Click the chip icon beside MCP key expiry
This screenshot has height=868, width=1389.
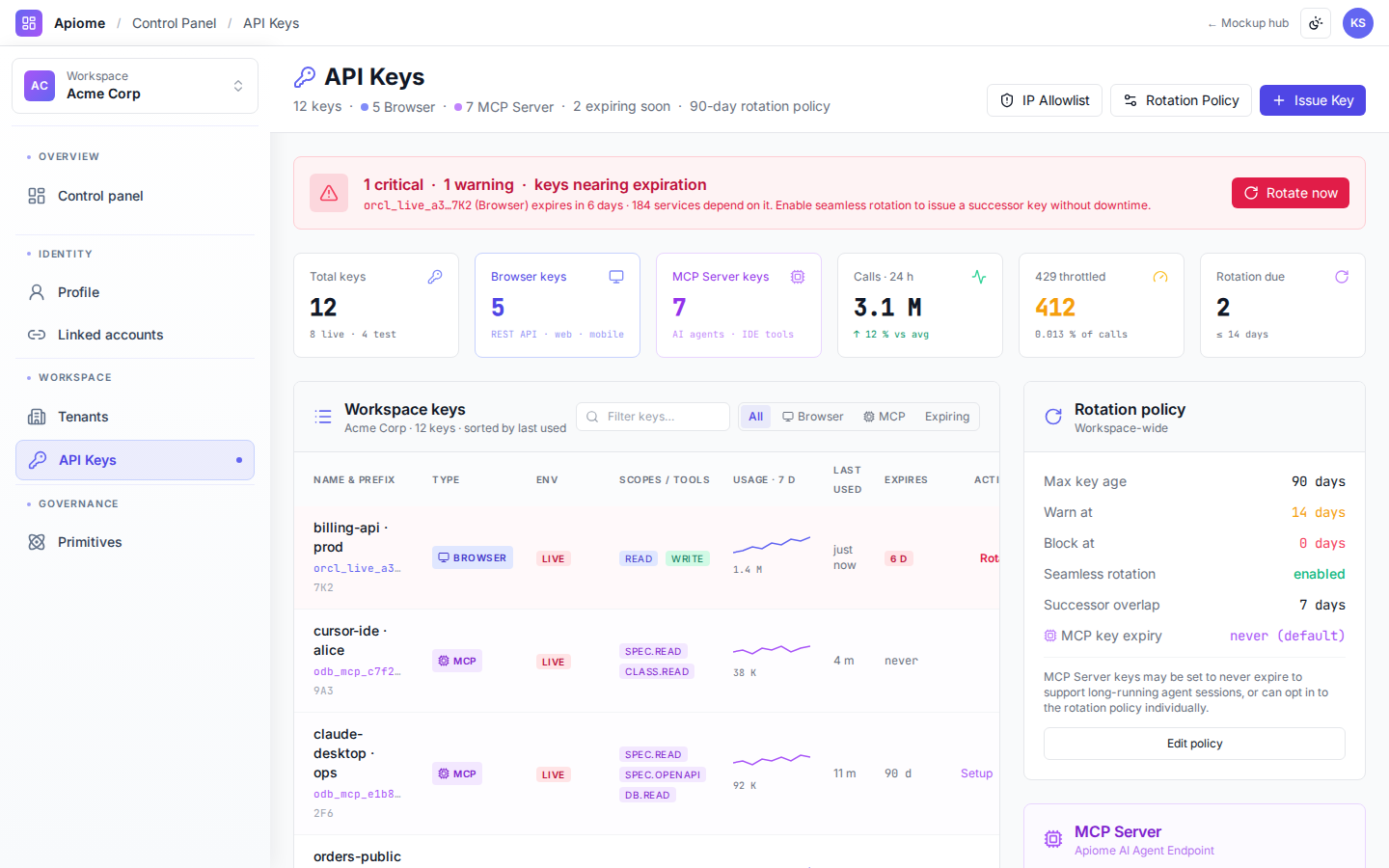pos(1050,636)
